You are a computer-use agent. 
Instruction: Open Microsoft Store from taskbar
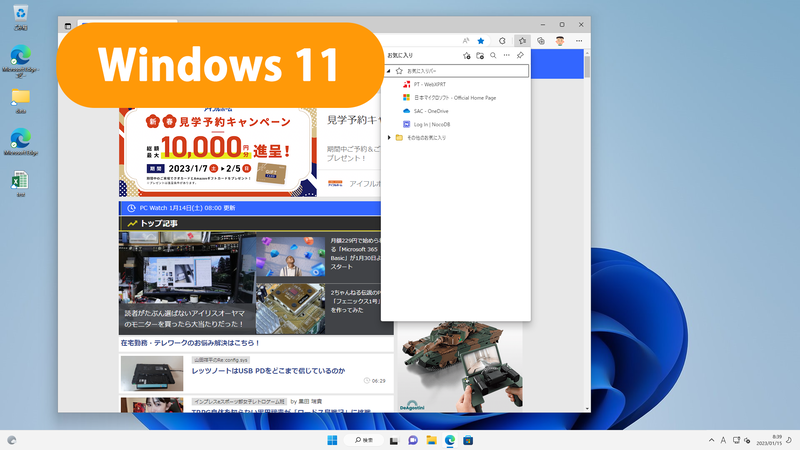click(x=468, y=440)
